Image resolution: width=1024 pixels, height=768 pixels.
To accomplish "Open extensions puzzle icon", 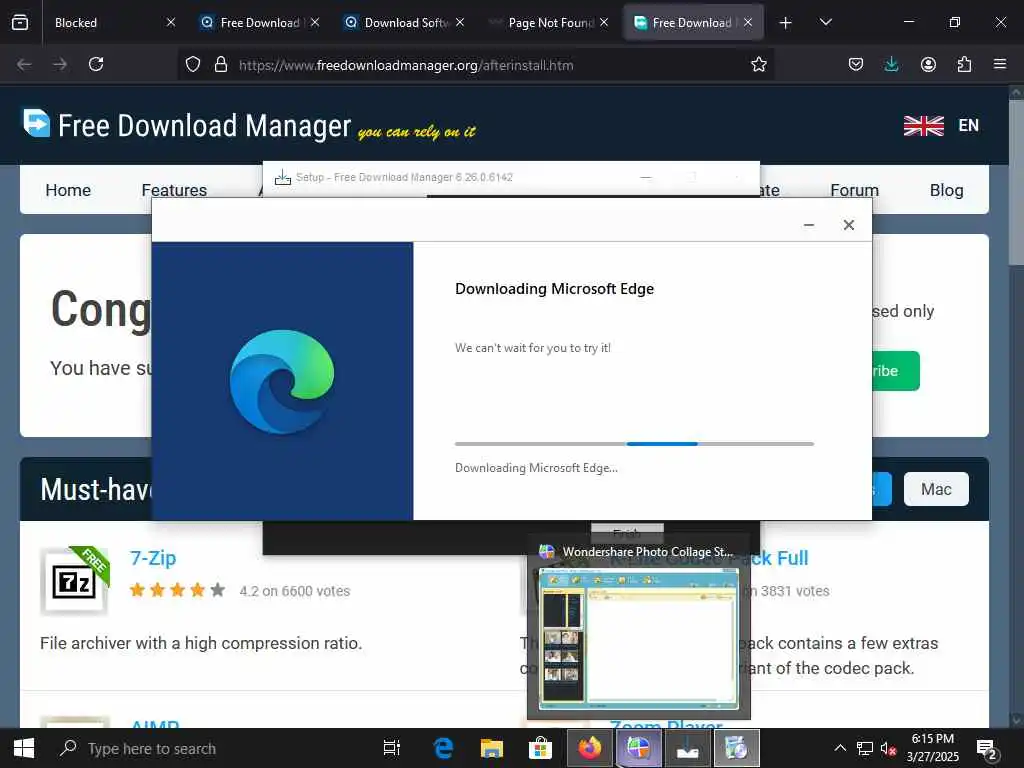I will pos(964,64).
